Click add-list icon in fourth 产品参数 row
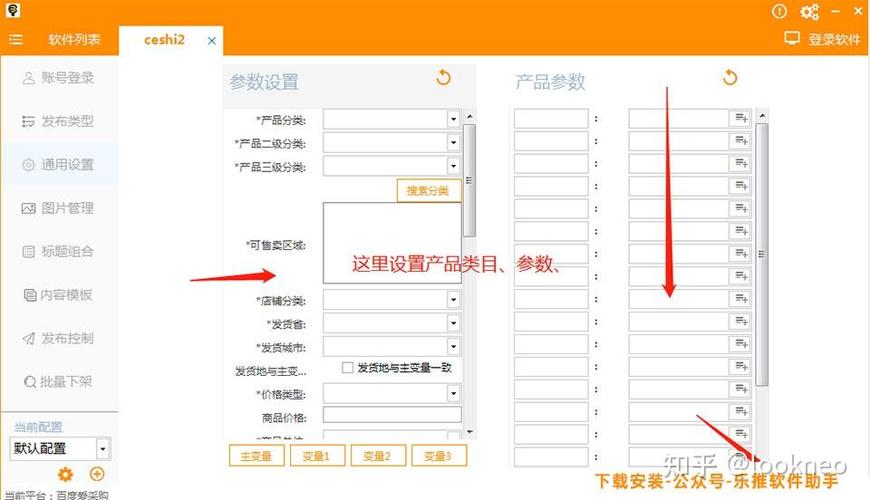This screenshot has width=870, height=500. (x=741, y=186)
